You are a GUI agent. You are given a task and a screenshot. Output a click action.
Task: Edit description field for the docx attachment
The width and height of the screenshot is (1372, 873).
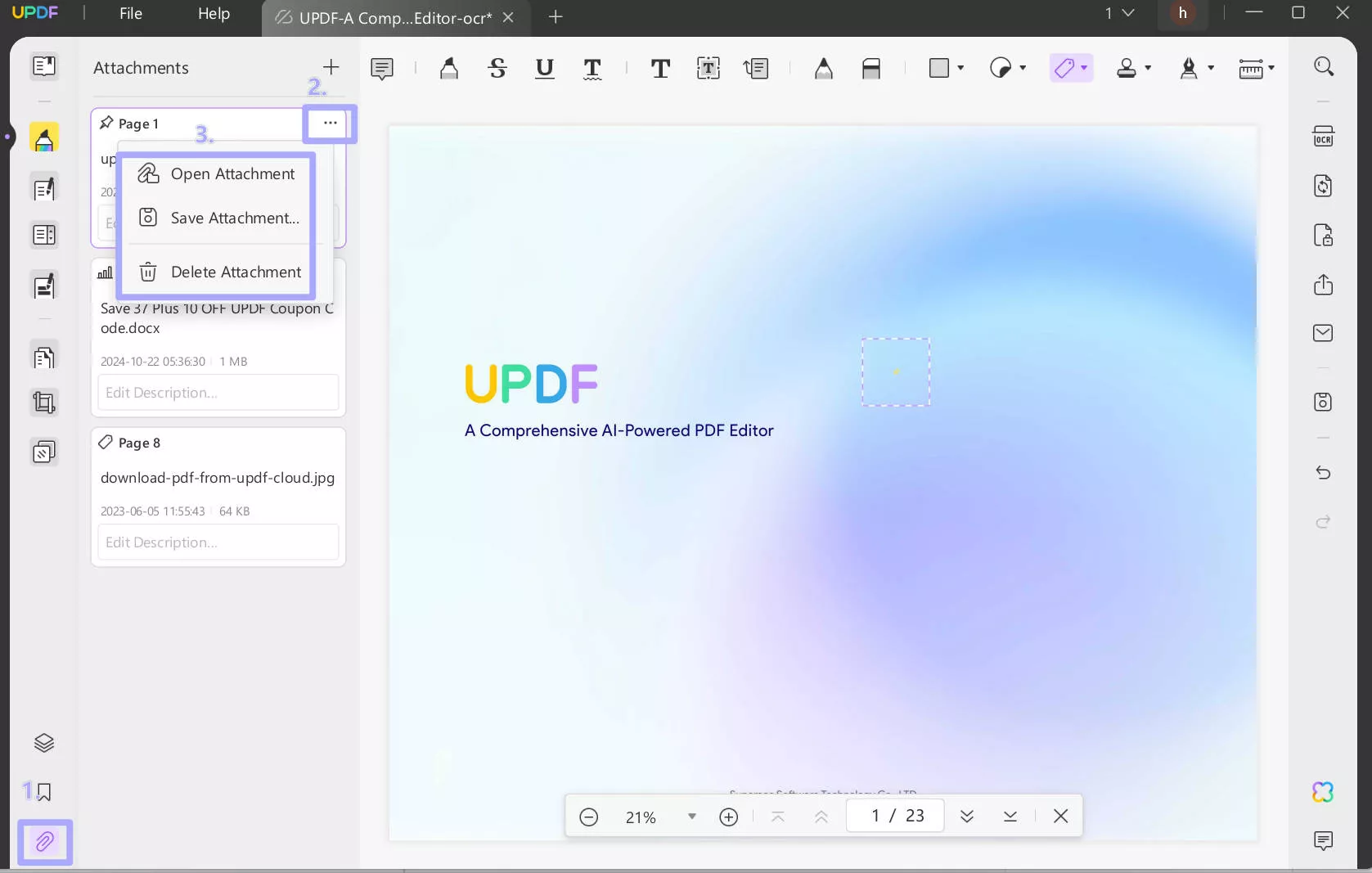218,393
